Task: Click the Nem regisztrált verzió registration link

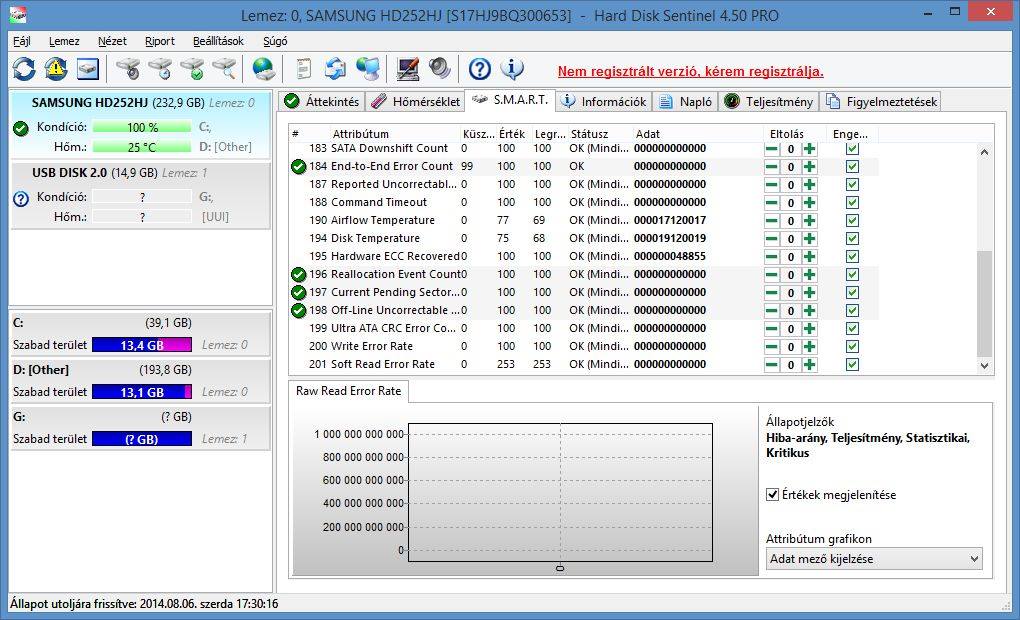Action: pos(690,72)
